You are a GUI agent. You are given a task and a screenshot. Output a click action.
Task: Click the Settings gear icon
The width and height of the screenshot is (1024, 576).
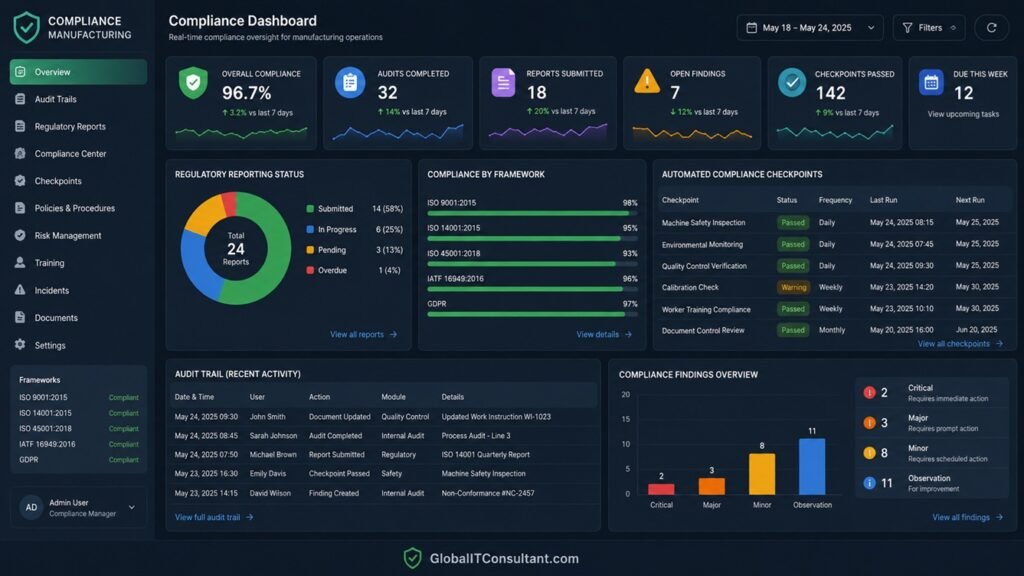pyautogui.click(x=20, y=345)
